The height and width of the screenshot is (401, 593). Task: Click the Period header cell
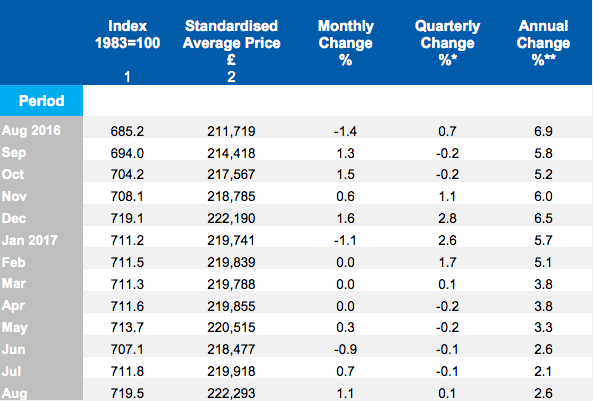click(42, 101)
